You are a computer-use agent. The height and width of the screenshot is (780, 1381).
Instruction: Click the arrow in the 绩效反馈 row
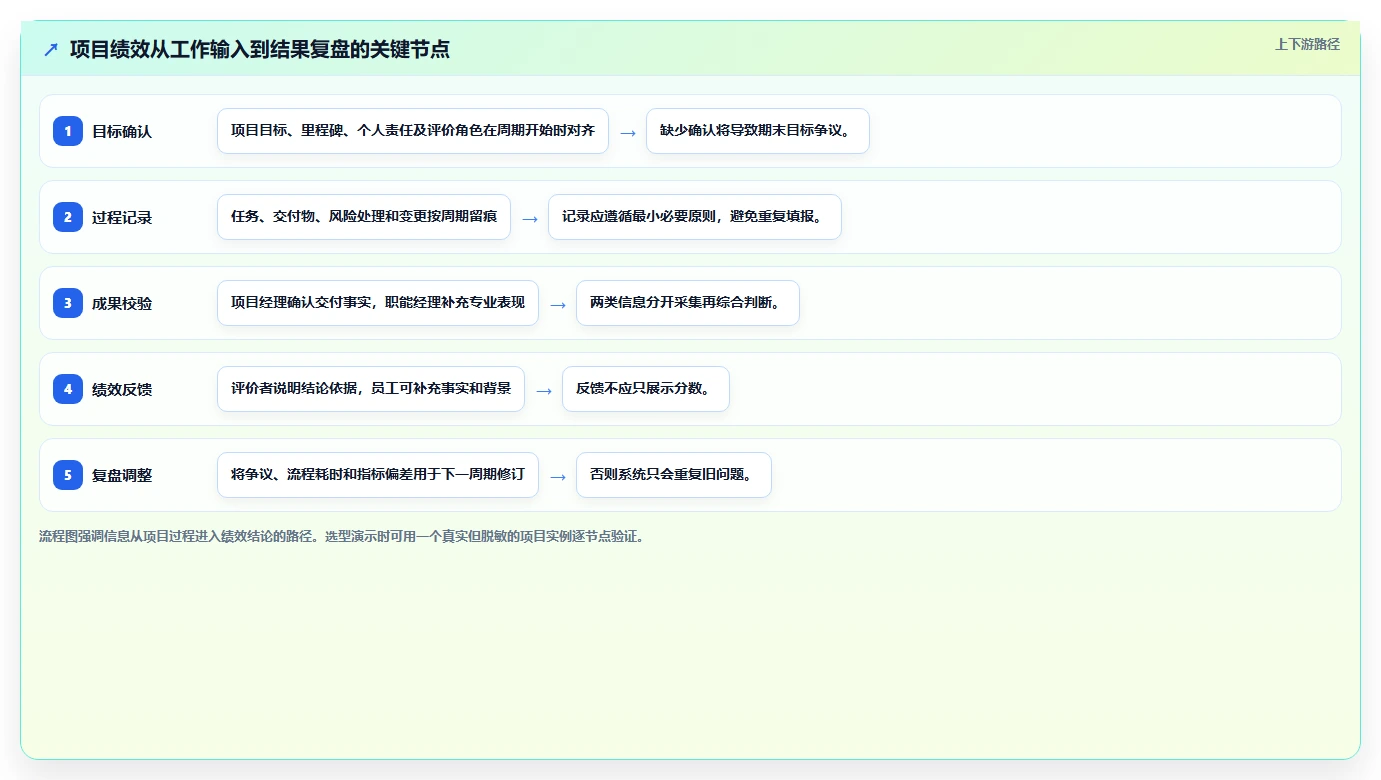(544, 390)
